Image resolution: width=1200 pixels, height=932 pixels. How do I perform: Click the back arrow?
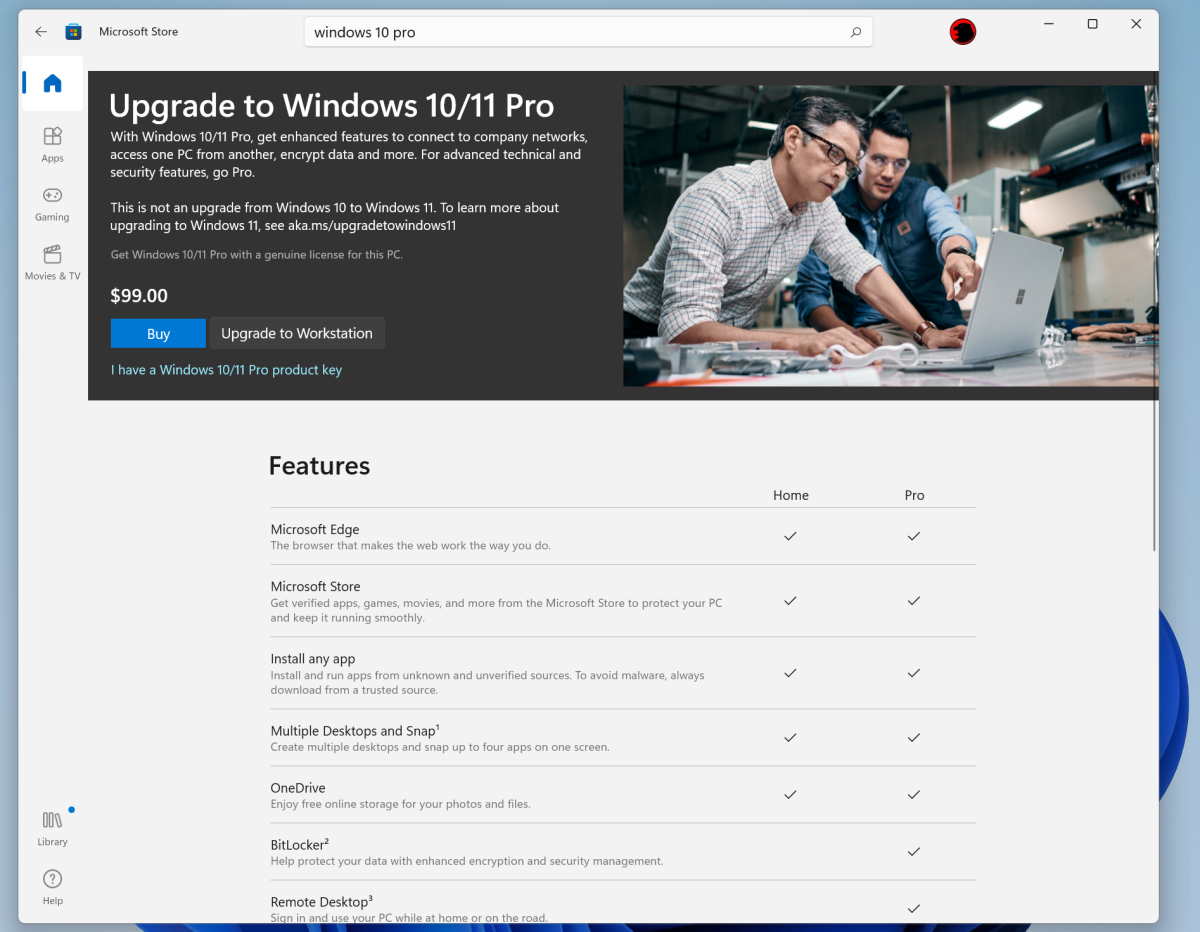coord(40,31)
